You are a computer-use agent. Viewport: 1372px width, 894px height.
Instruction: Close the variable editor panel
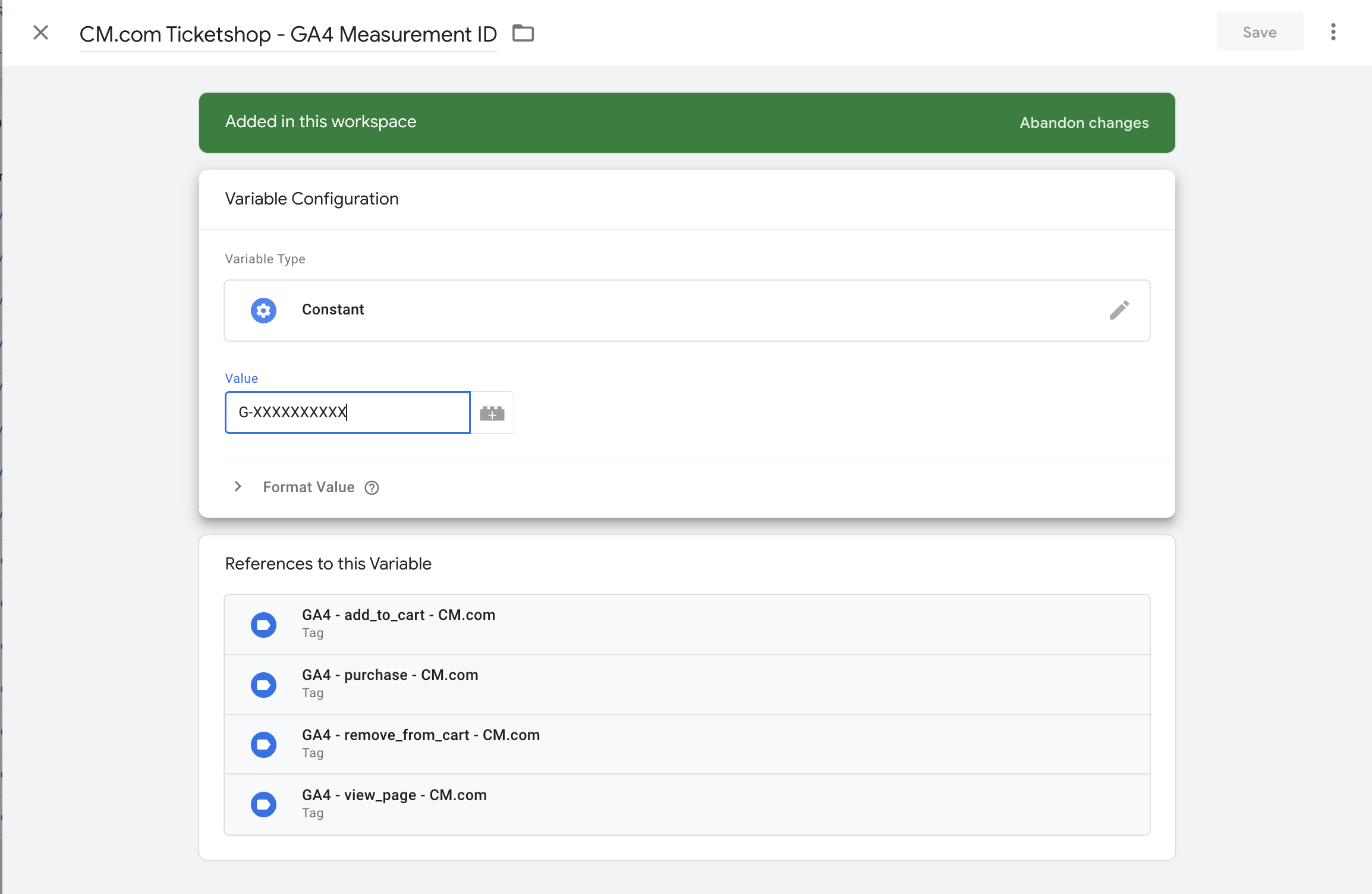point(40,33)
